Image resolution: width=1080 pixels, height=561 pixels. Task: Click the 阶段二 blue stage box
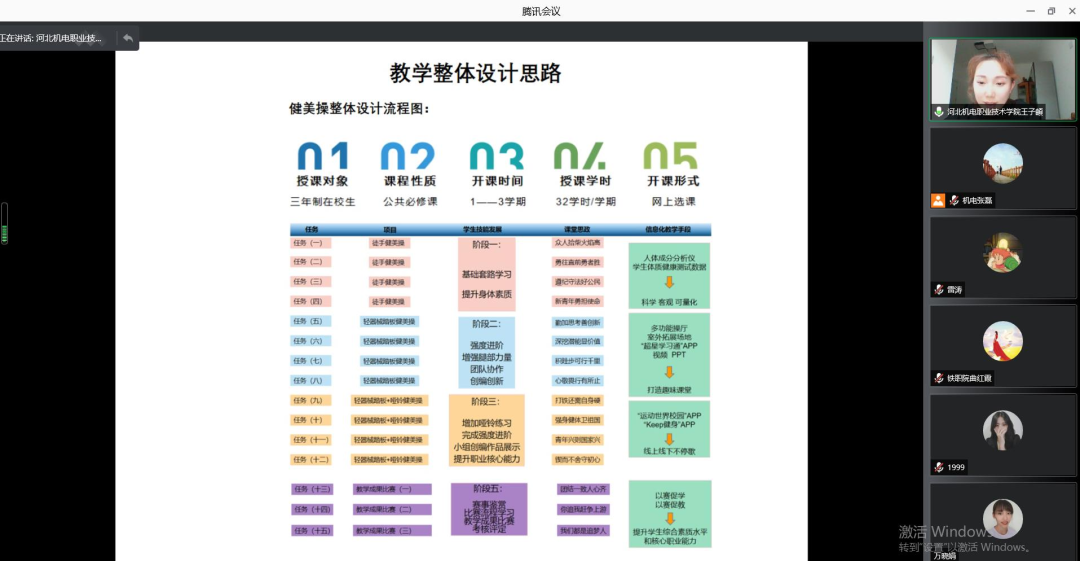[x=486, y=352]
